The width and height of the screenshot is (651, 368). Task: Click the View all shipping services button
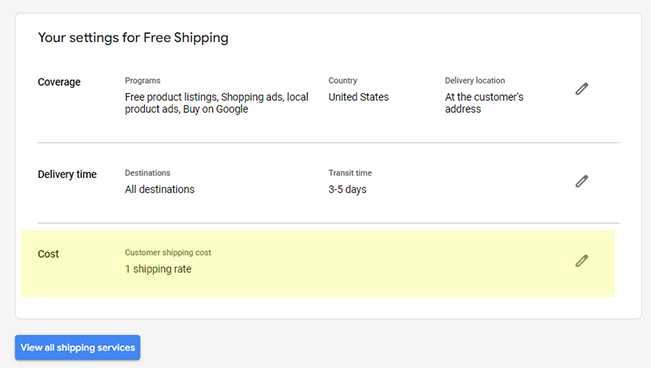(78, 347)
